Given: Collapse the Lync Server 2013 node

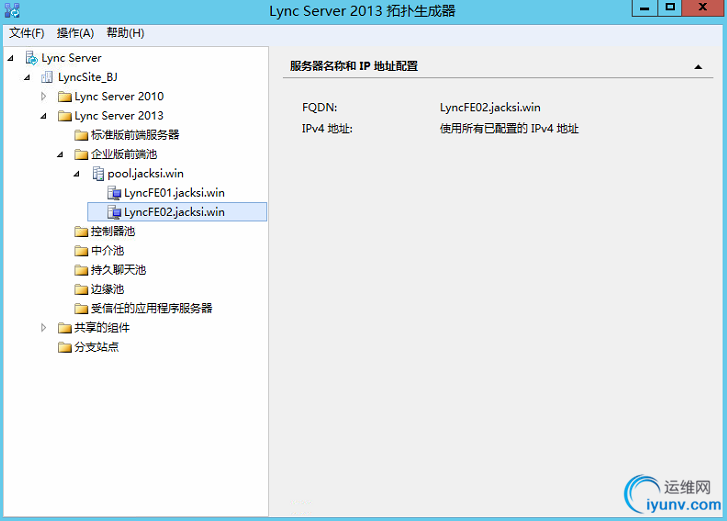Looking at the screenshot, I should pyautogui.click(x=44, y=116).
